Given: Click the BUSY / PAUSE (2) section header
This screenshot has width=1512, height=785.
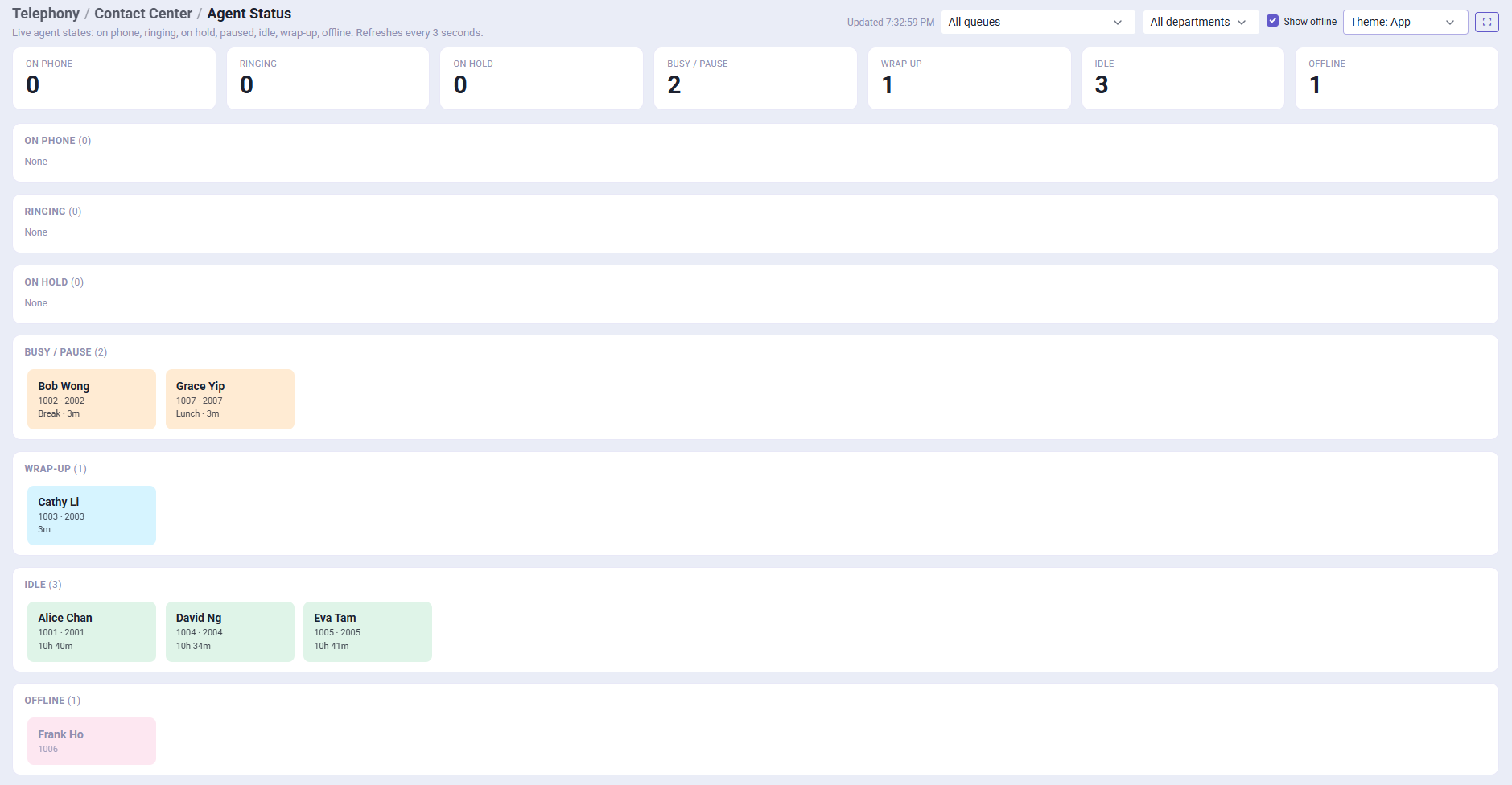Looking at the screenshot, I should 66,352.
